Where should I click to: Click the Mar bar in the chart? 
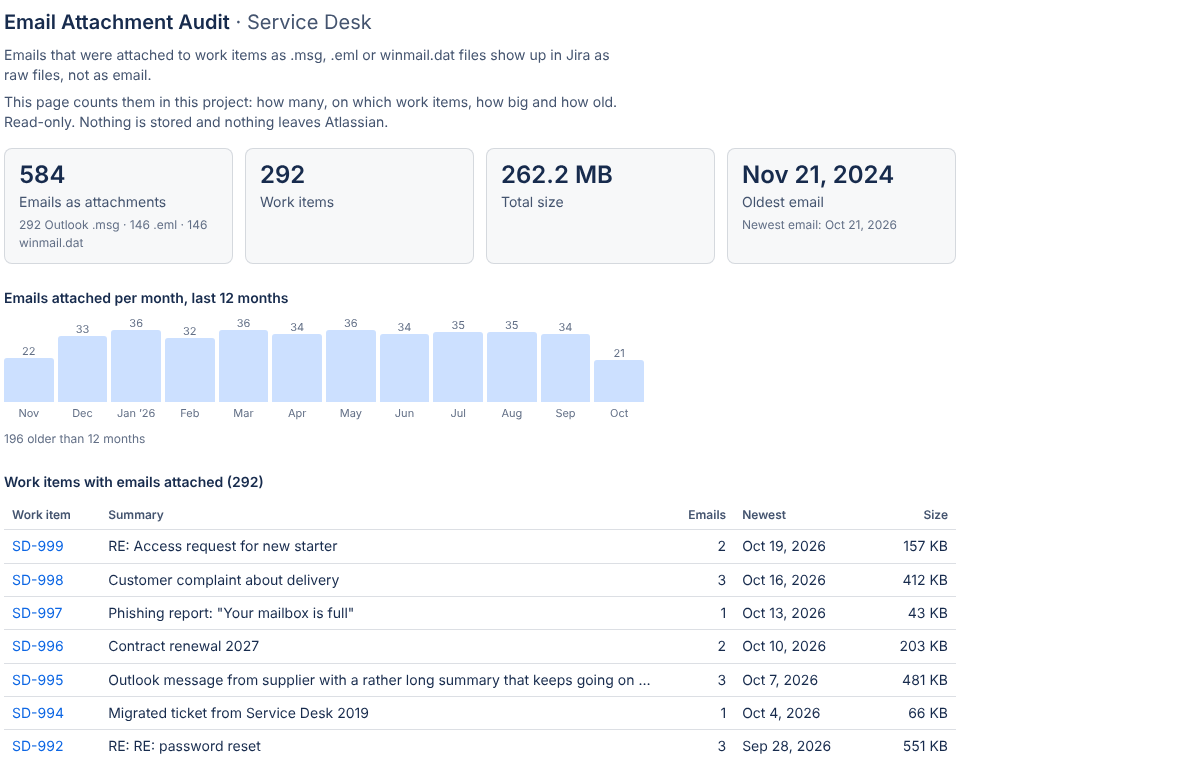243,366
